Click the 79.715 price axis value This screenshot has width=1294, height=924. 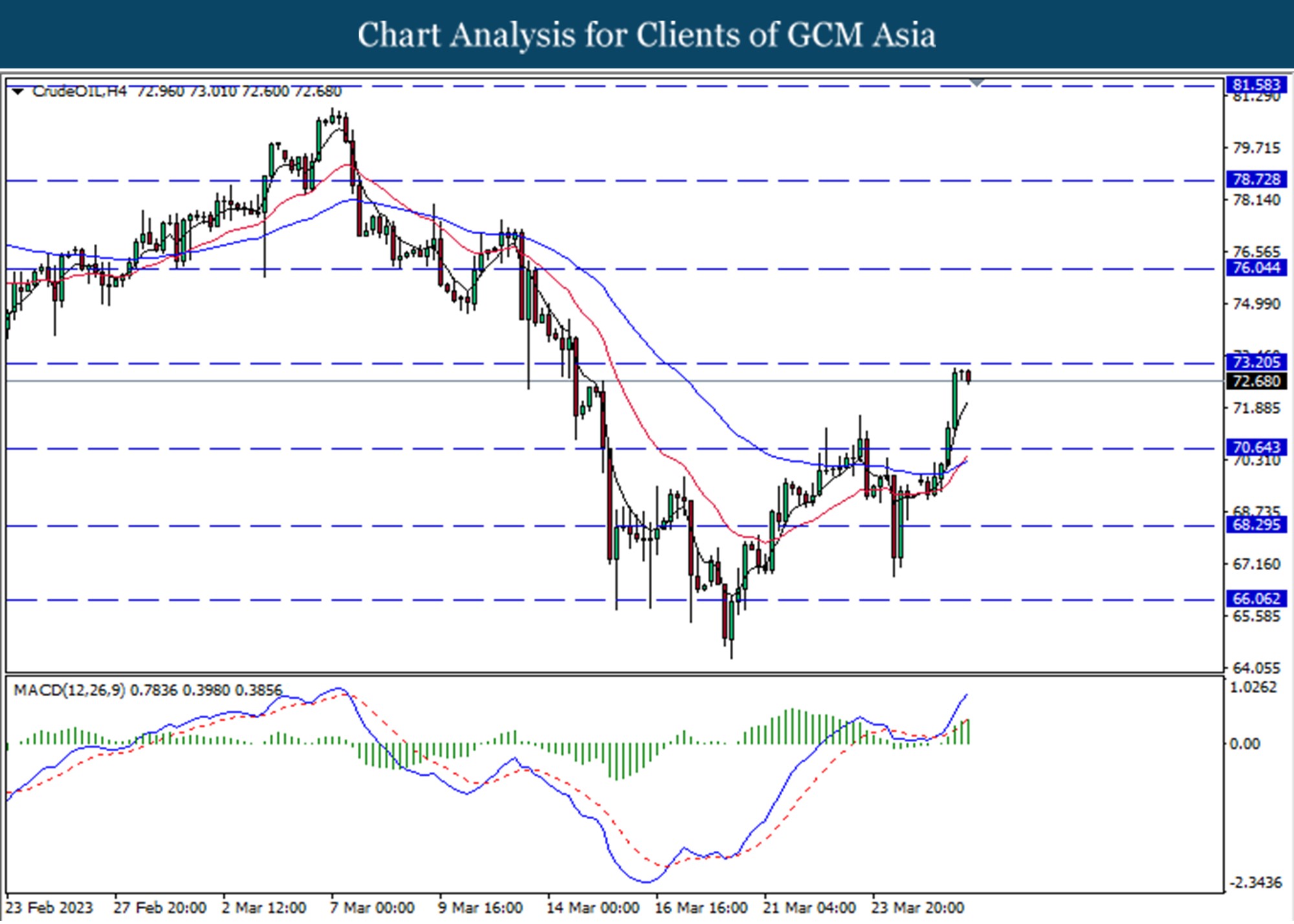1256,148
